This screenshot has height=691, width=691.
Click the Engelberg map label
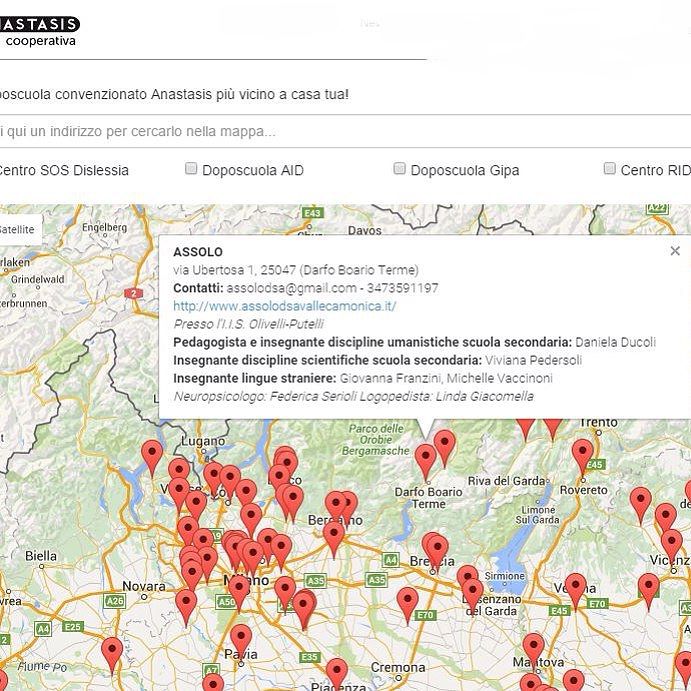click(x=104, y=227)
